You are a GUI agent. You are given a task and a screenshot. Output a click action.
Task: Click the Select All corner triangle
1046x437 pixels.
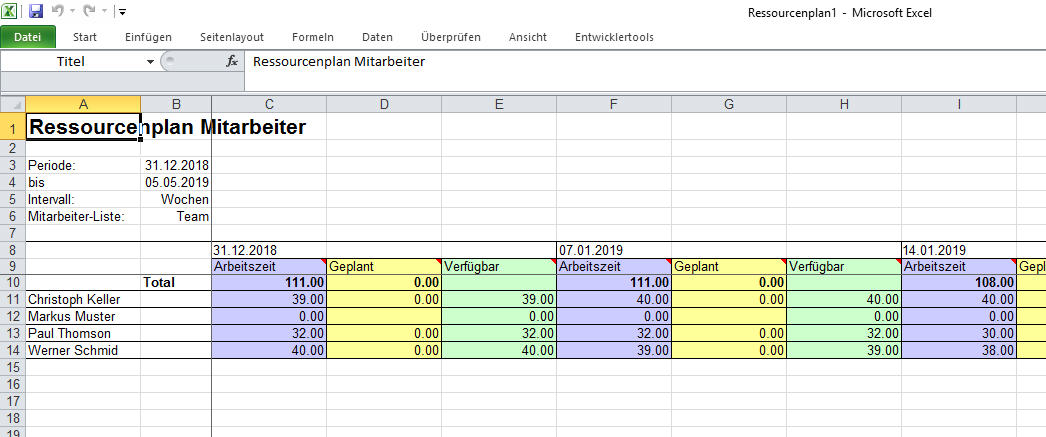tap(13, 105)
